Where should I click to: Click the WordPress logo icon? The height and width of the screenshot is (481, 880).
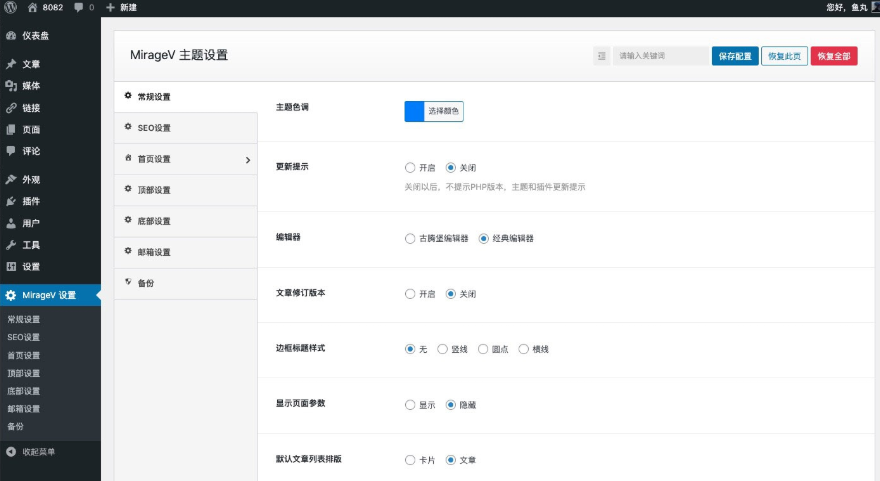tap(11, 7)
